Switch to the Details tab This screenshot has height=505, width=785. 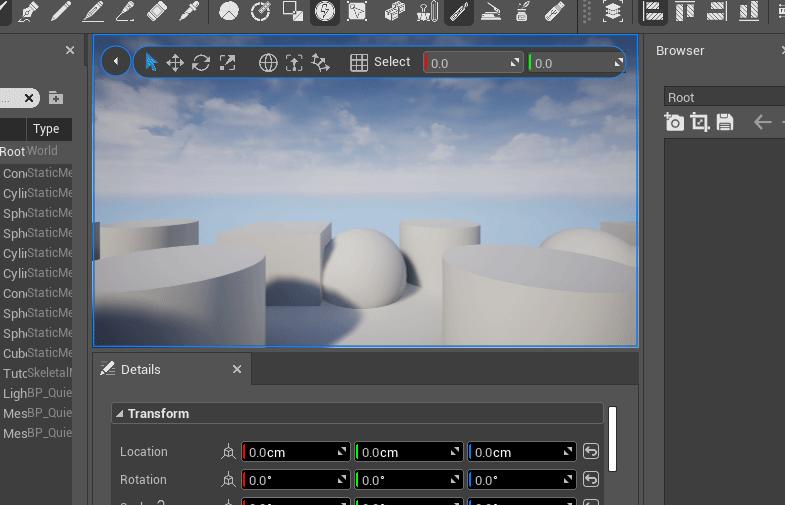pyautogui.click(x=140, y=369)
